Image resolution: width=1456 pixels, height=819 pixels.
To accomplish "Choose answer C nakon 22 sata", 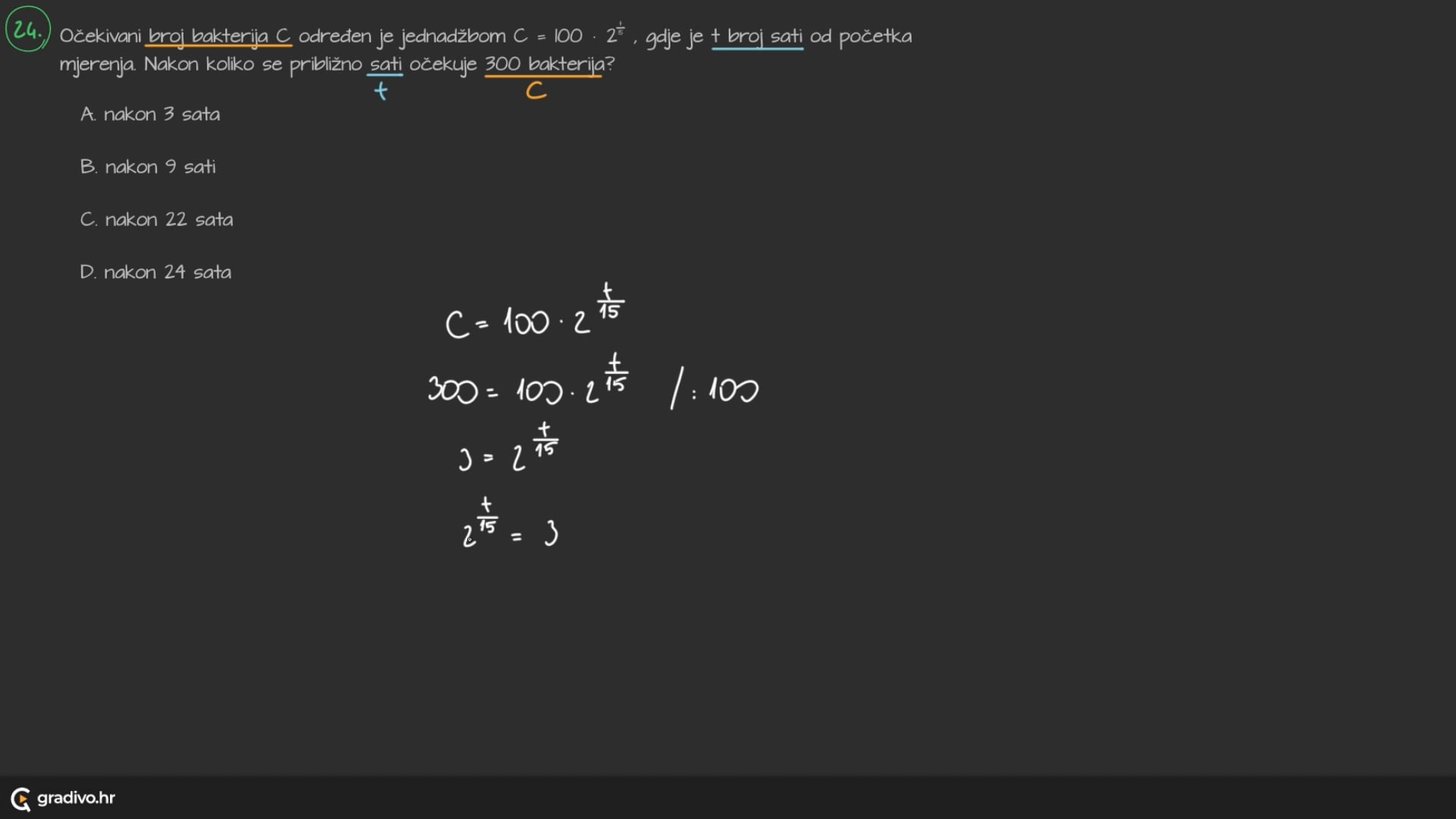I will tap(156, 220).
